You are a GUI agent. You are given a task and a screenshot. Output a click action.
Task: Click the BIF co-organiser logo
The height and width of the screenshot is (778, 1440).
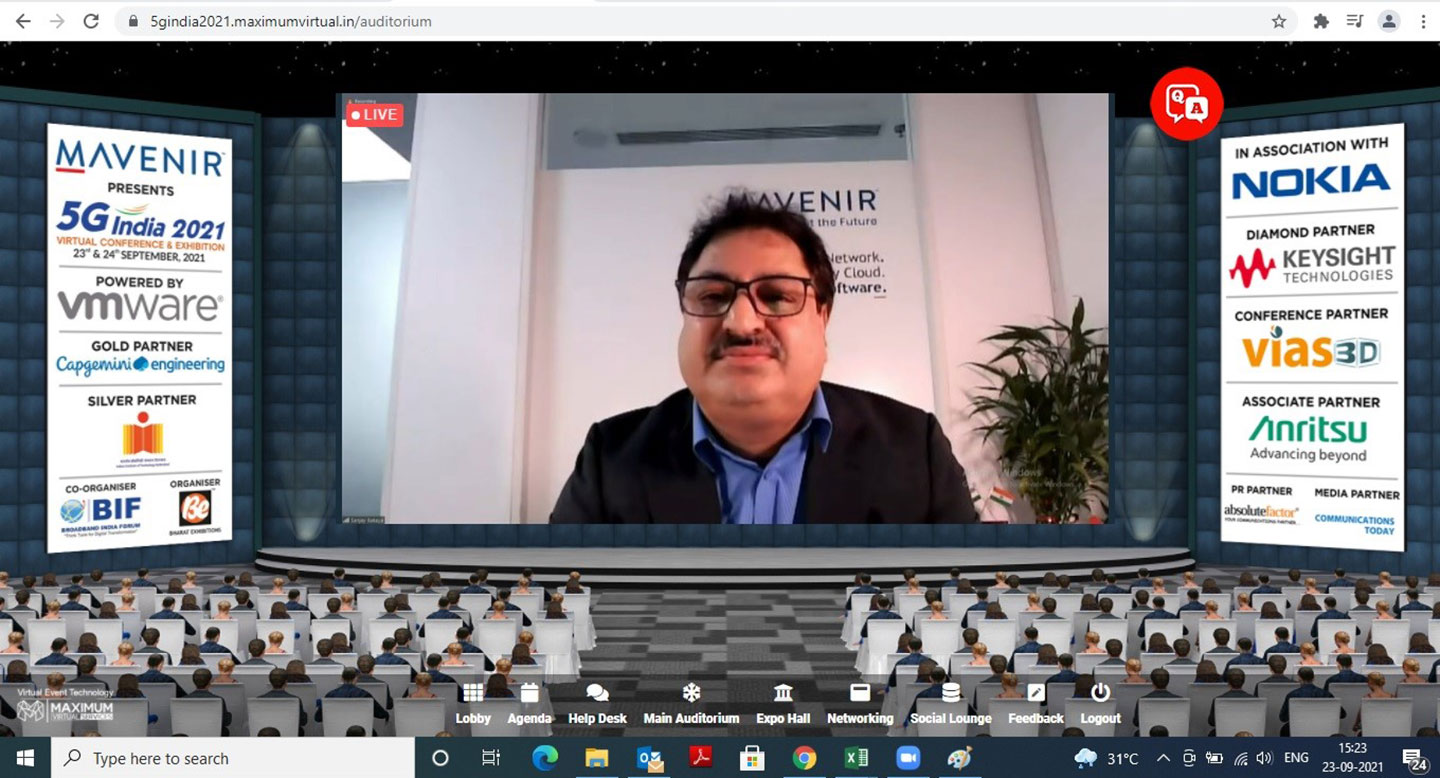(x=100, y=513)
